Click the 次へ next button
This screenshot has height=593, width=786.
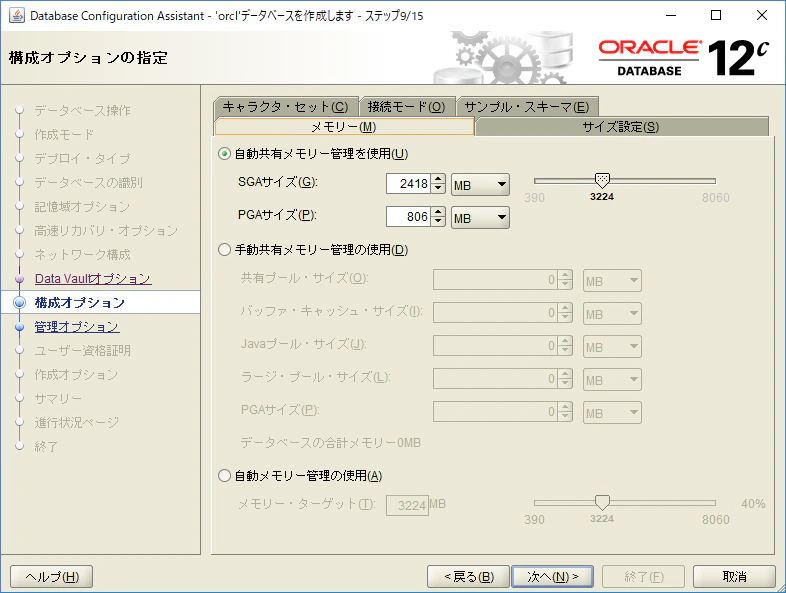tap(552, 576)
